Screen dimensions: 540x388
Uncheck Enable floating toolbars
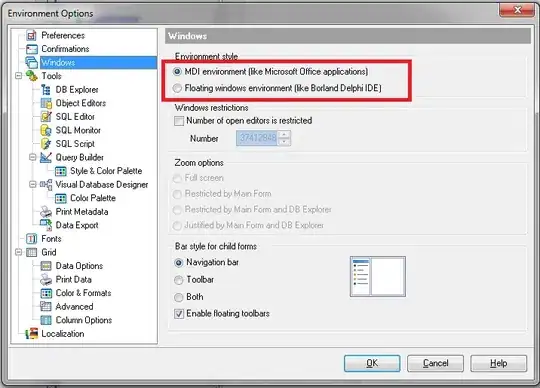pyautogui.click(x=179, y=314)
